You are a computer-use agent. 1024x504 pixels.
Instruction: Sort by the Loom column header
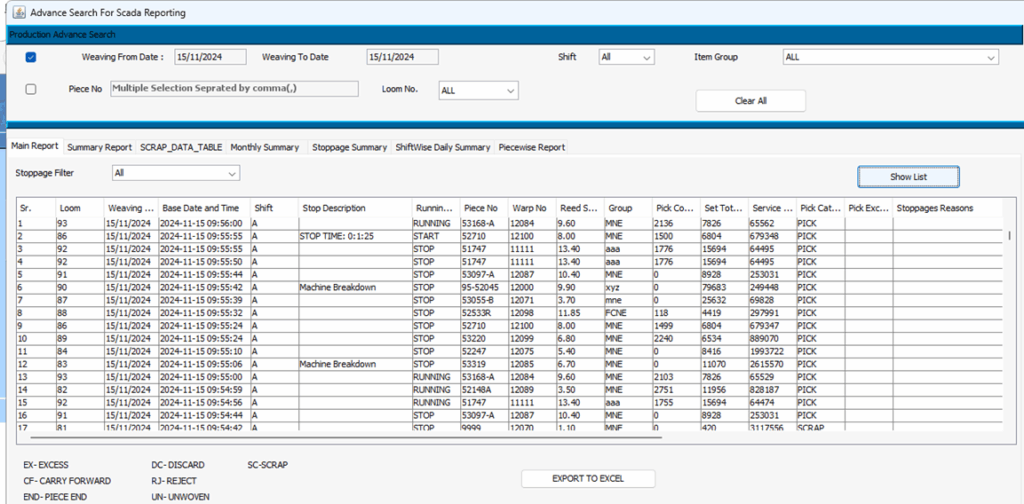coord(78,208)
